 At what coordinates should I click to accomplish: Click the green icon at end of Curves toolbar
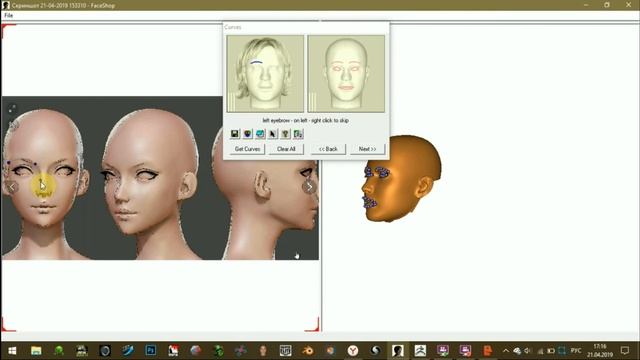tap(298, 133)
